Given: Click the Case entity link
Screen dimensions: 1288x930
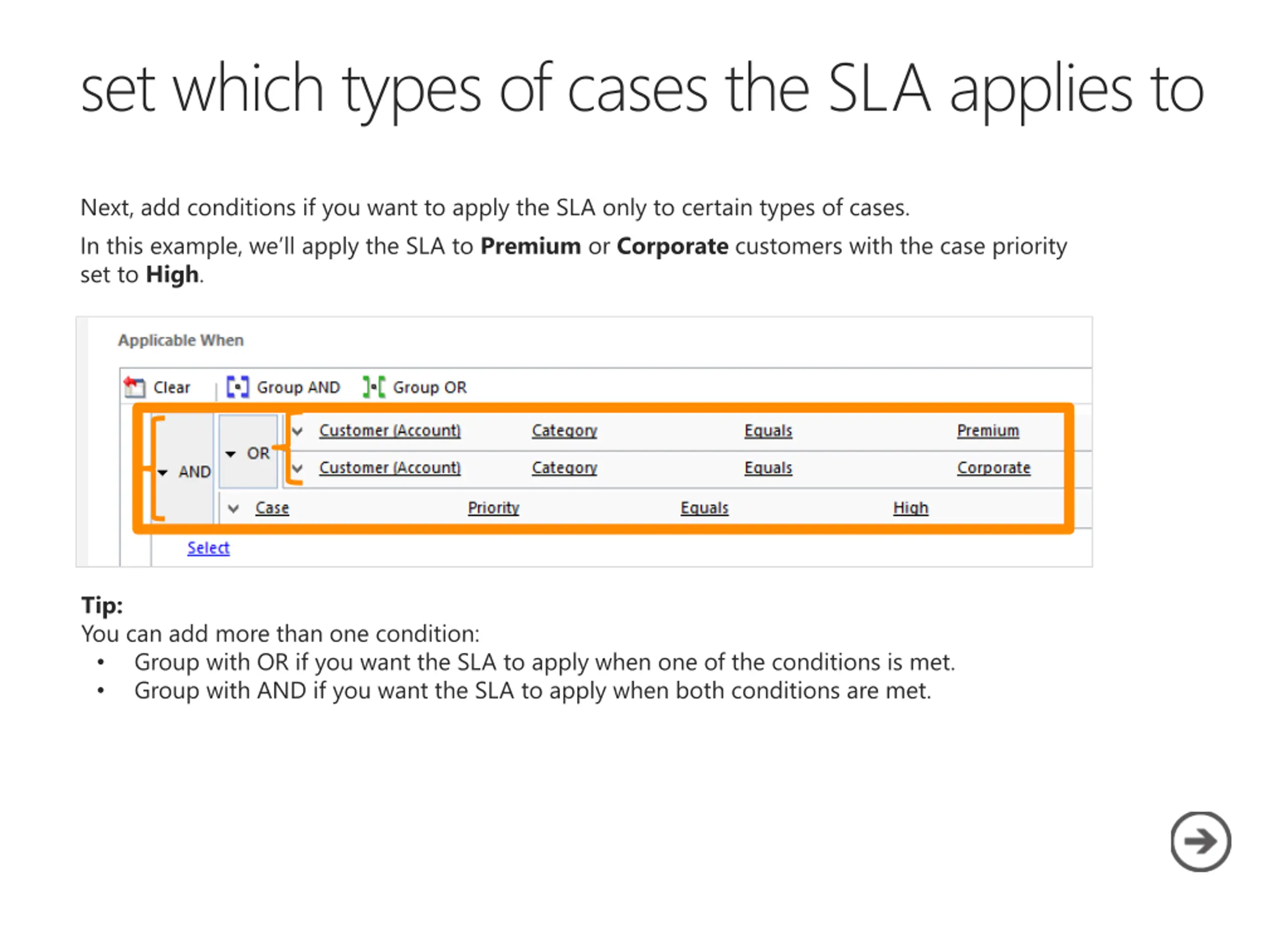Looking at the screenshot, I should point(272,508).
